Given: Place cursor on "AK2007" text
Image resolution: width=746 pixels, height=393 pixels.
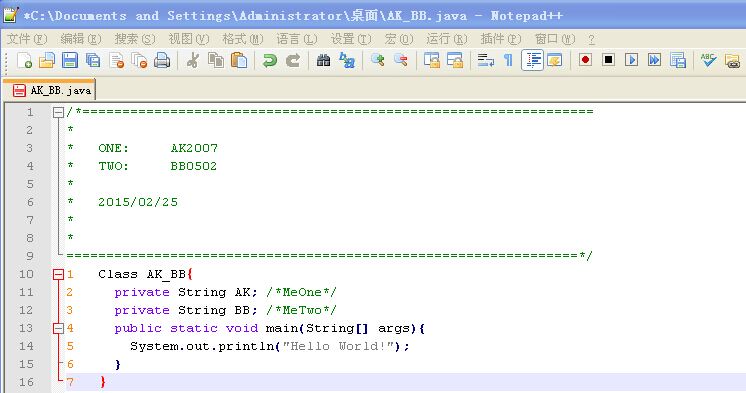Looking at the screenshot, I should point(194,148).
